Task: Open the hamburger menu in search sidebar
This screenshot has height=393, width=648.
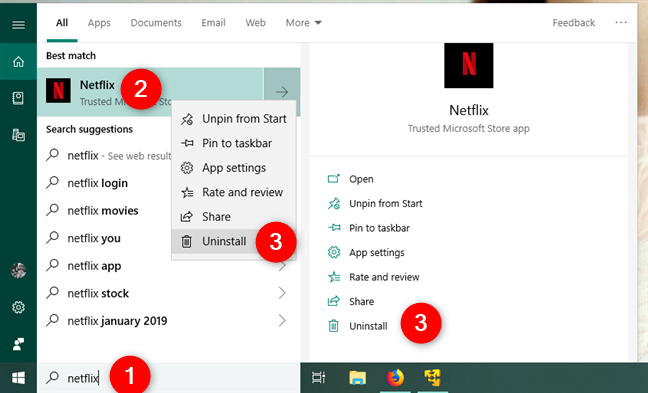Action: [x=18, y=25]
